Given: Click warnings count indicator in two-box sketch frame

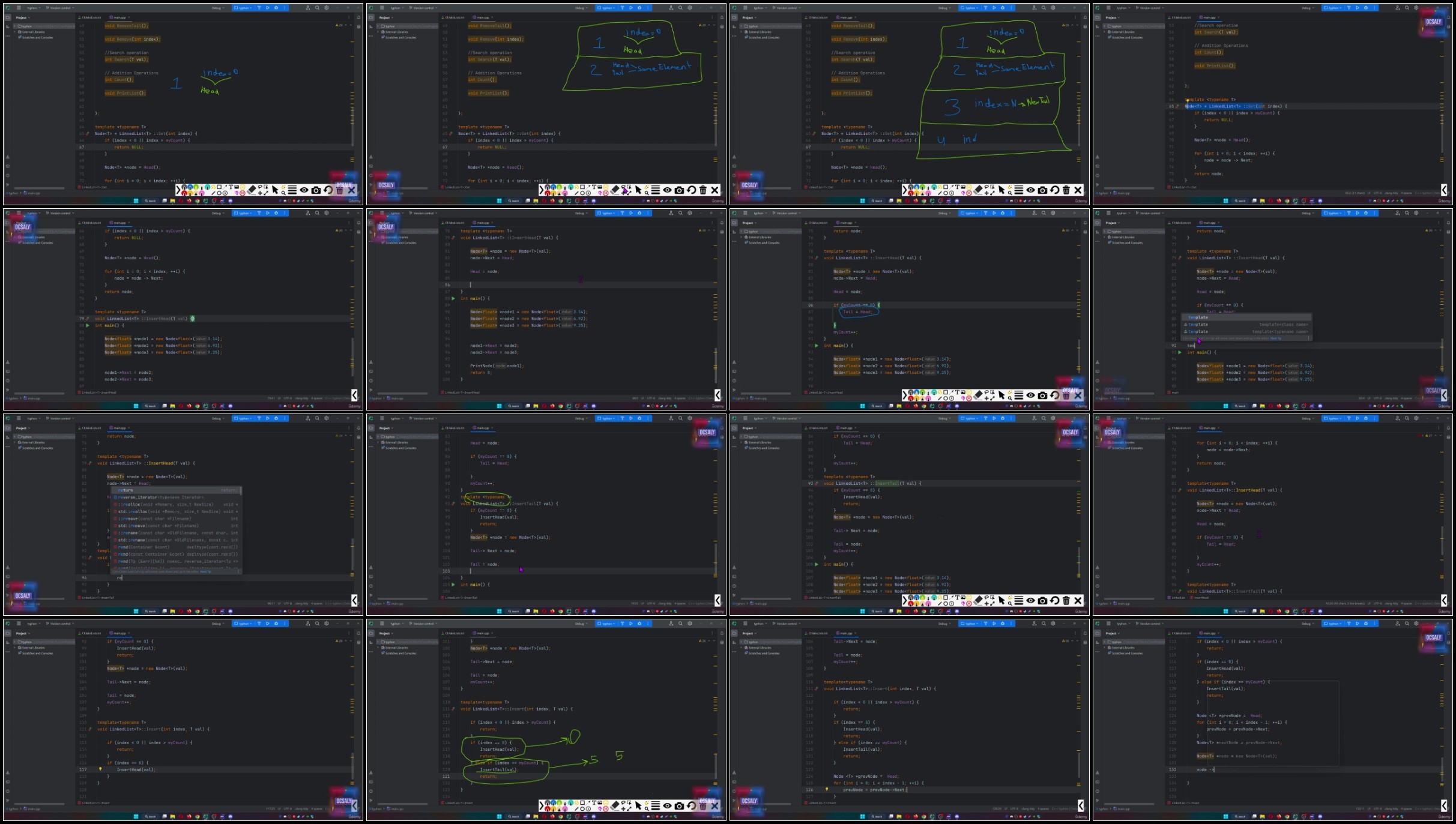Looking at the screenshot, I should click(702, 25).
